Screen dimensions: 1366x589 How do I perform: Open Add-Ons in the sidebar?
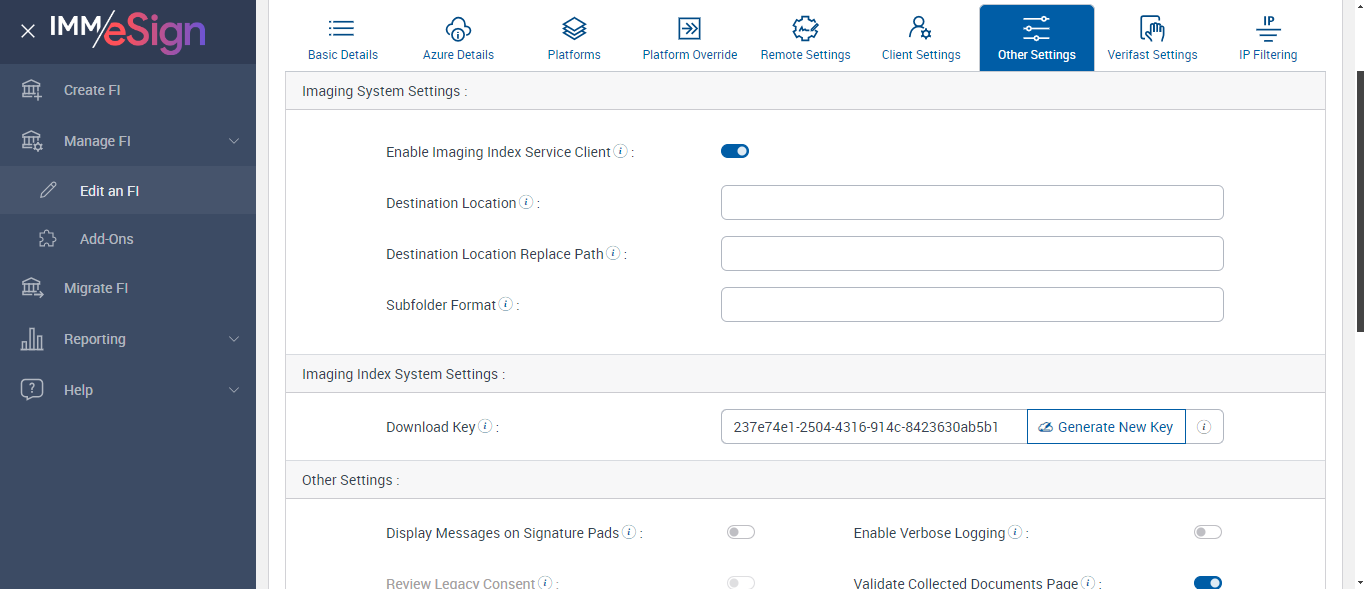coord(106,239)
